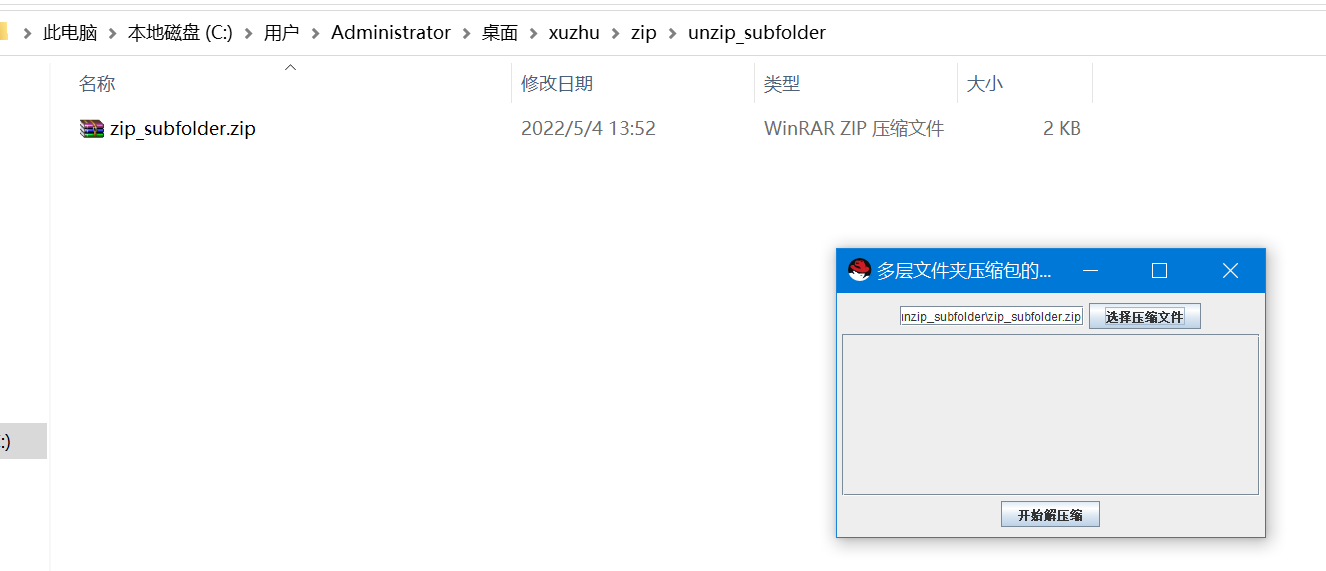Image resolution: width=1326 pixels, height=571 pixels.
Task: Sort by 类型 column header
Action: (x=782, y=84)
